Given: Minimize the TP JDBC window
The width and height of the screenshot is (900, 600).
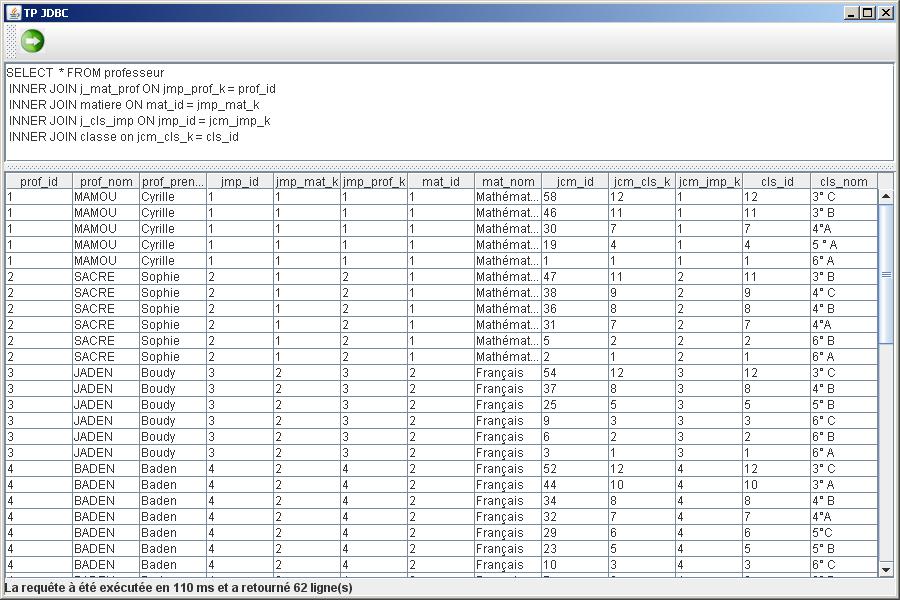Looking at the screenshot, I should click(852, 13).
